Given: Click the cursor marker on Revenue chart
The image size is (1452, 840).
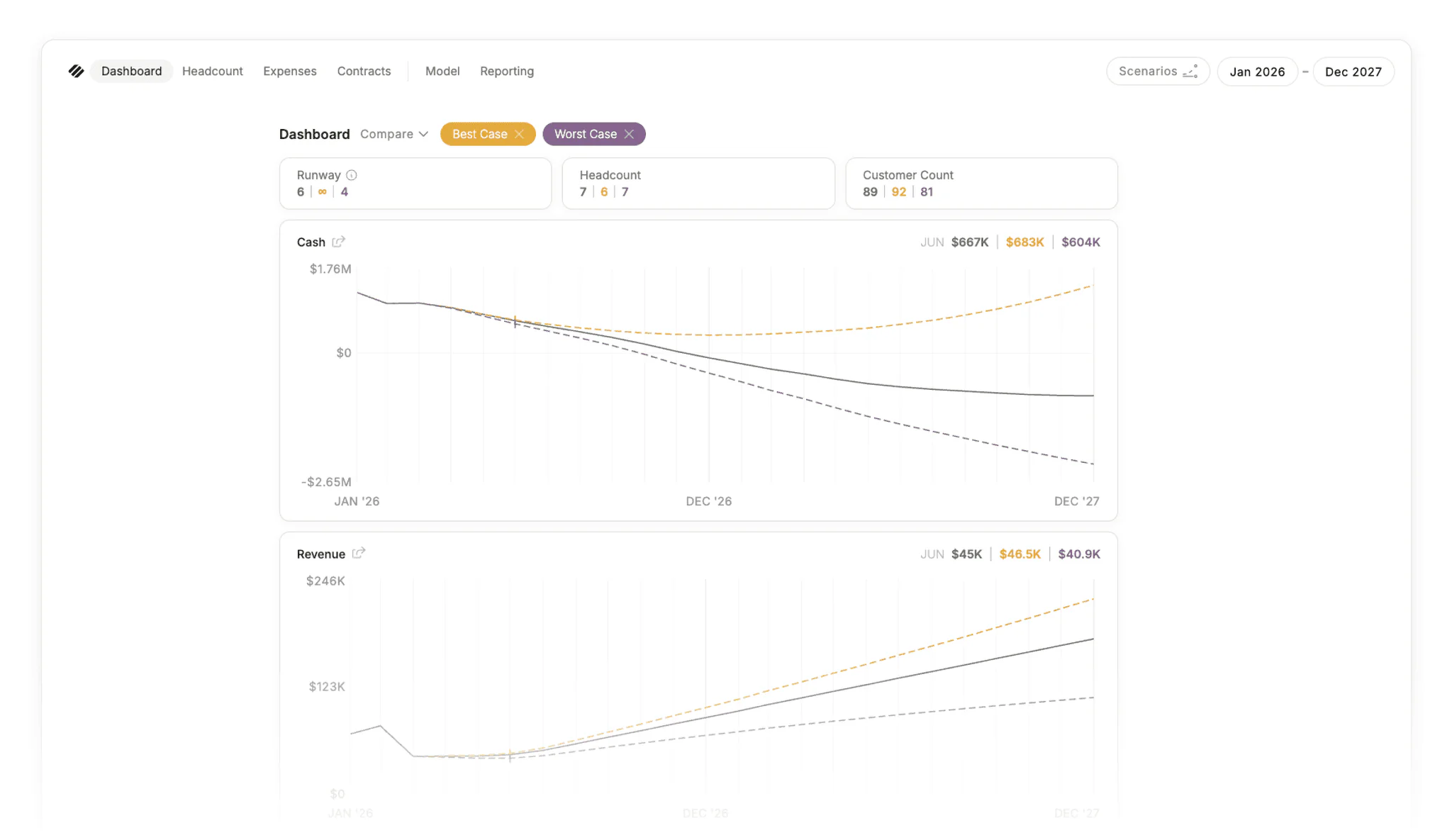Looking at the screenshot, I should pos(510,756).
